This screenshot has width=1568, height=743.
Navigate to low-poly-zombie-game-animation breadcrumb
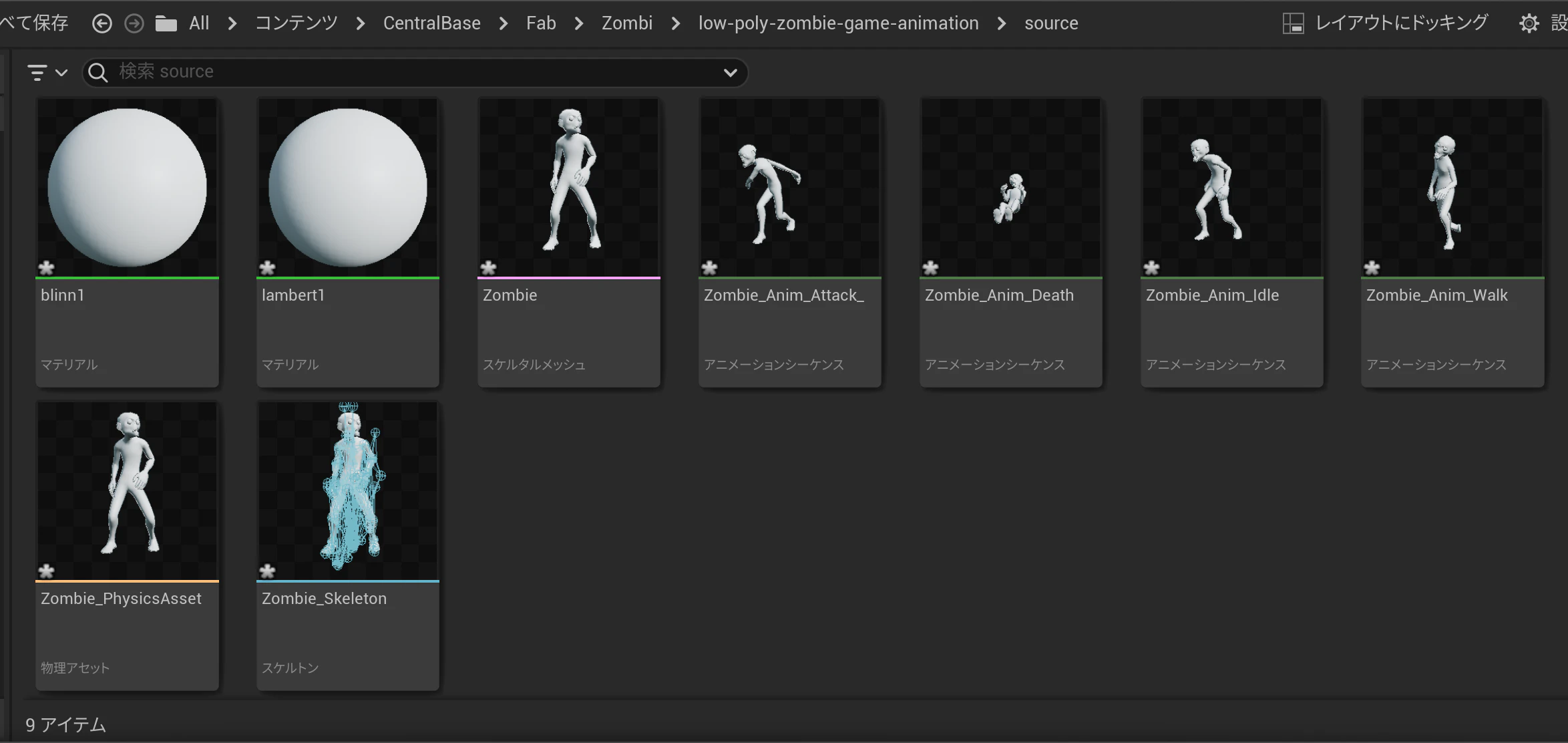pyautogui.click(x=839, y=23)
